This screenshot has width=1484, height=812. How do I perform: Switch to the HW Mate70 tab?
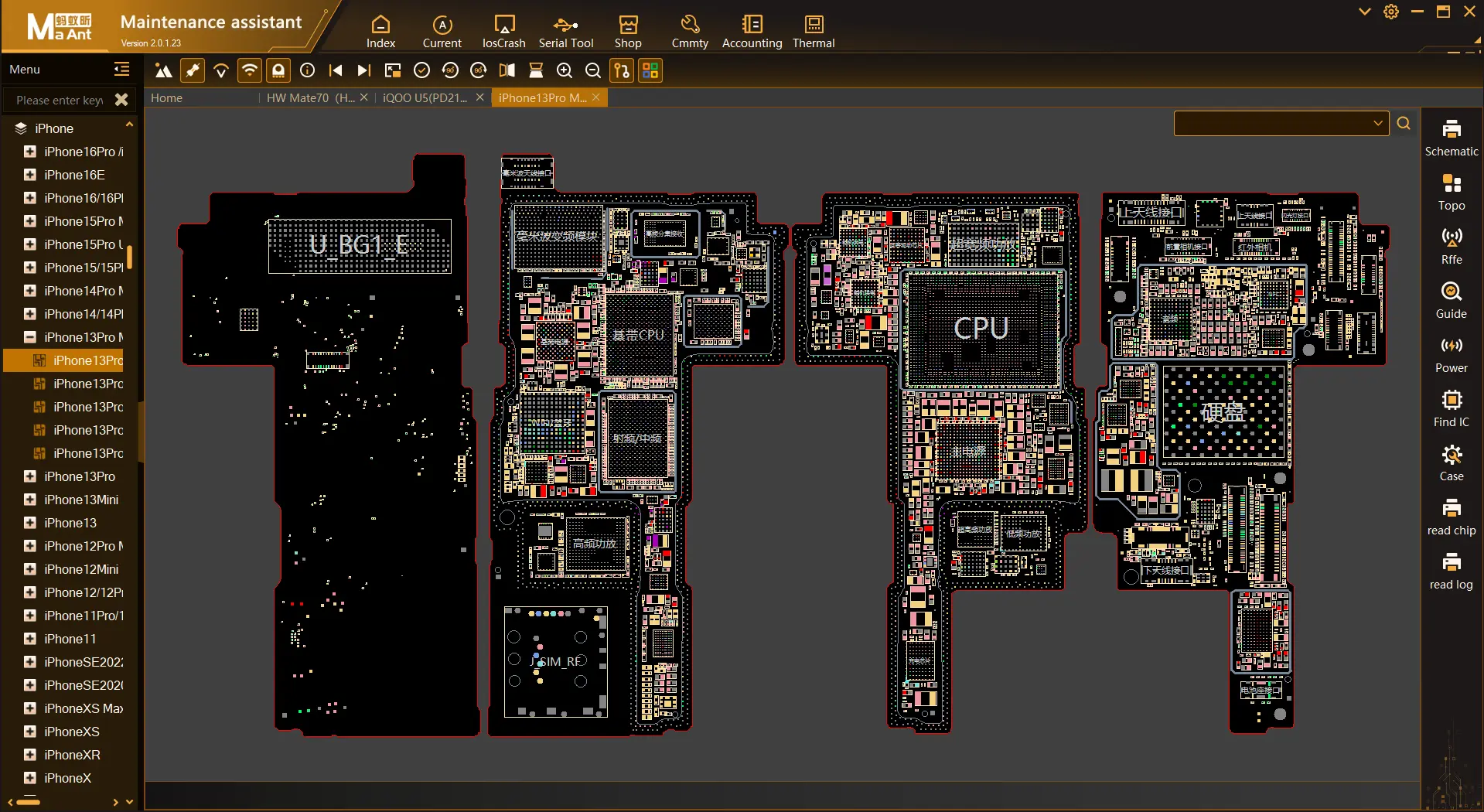coord(311,98)
